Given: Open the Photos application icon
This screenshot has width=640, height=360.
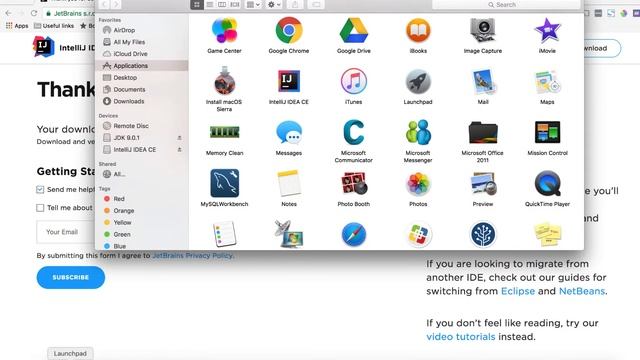Looking at the screenshot, I should pos(418,183).
